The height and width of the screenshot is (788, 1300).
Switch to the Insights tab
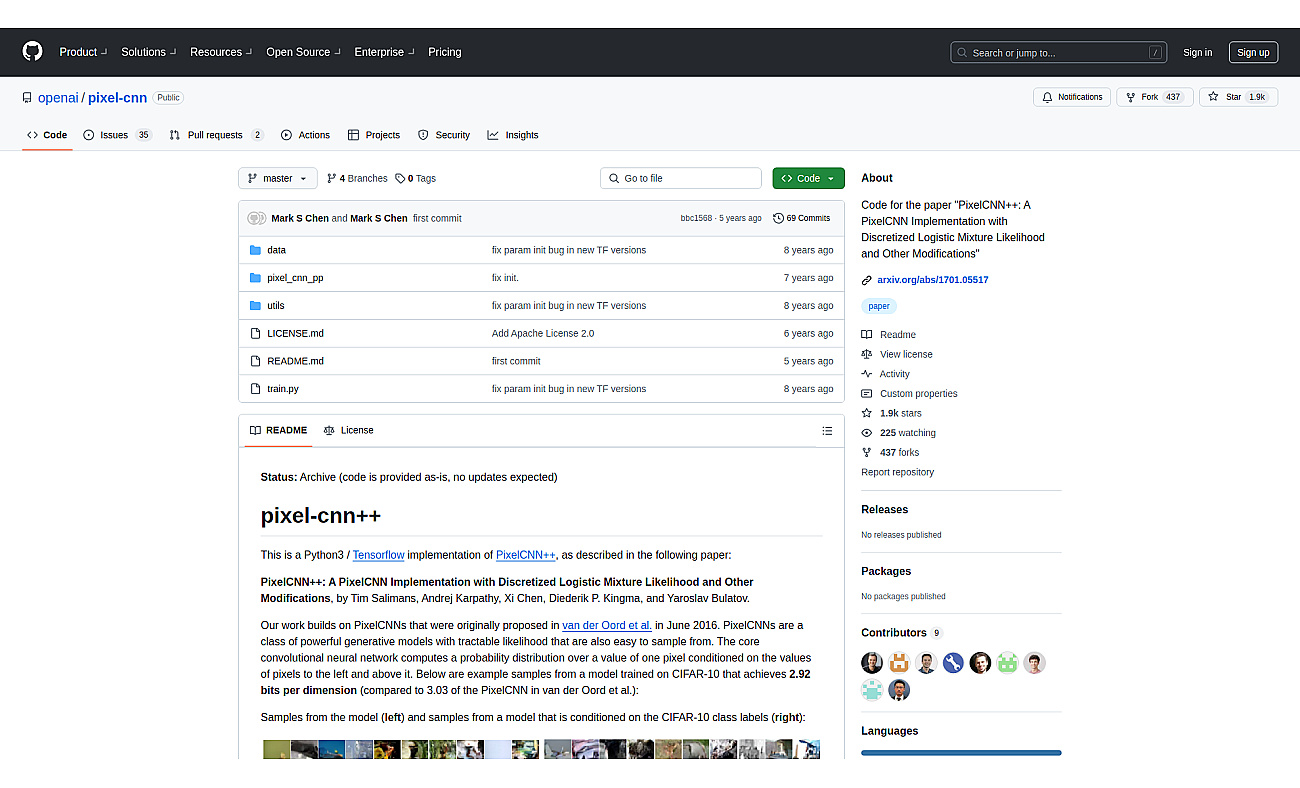point(512,135)
